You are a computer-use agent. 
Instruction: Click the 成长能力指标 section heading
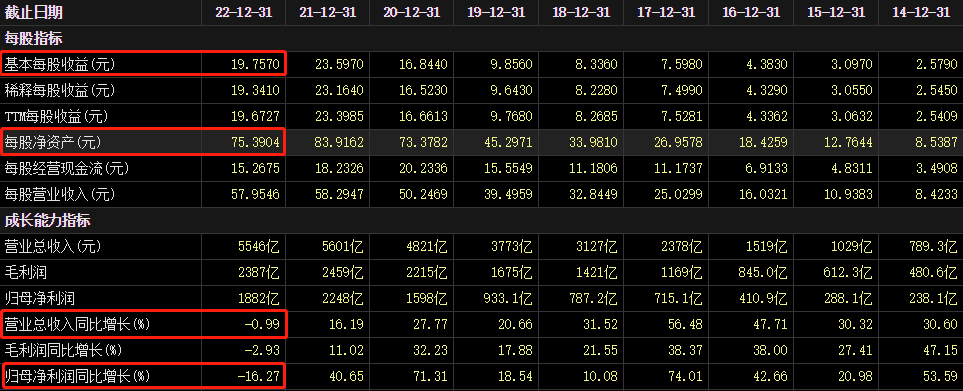[48, 220]
